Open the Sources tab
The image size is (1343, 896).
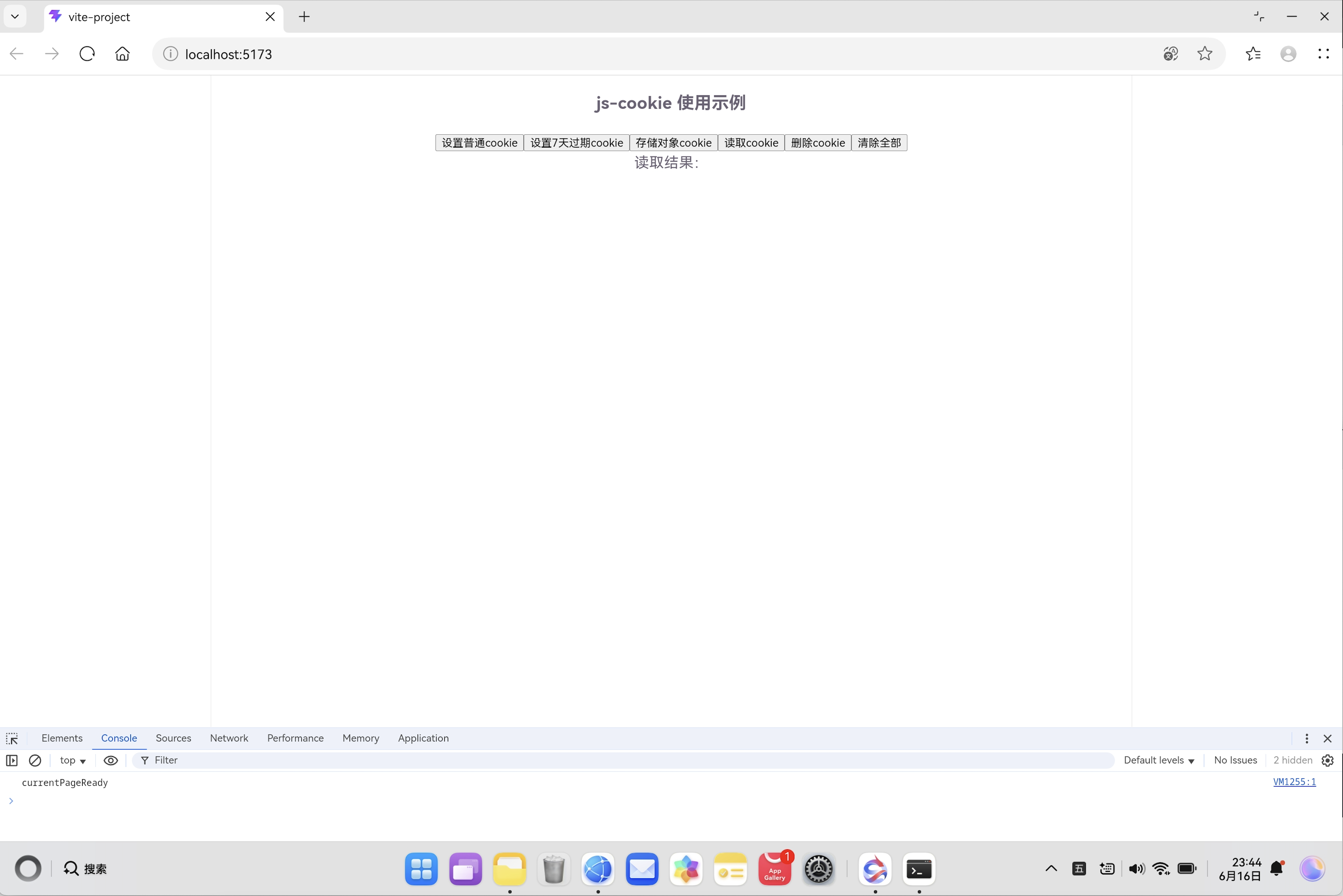pos(173,738)
